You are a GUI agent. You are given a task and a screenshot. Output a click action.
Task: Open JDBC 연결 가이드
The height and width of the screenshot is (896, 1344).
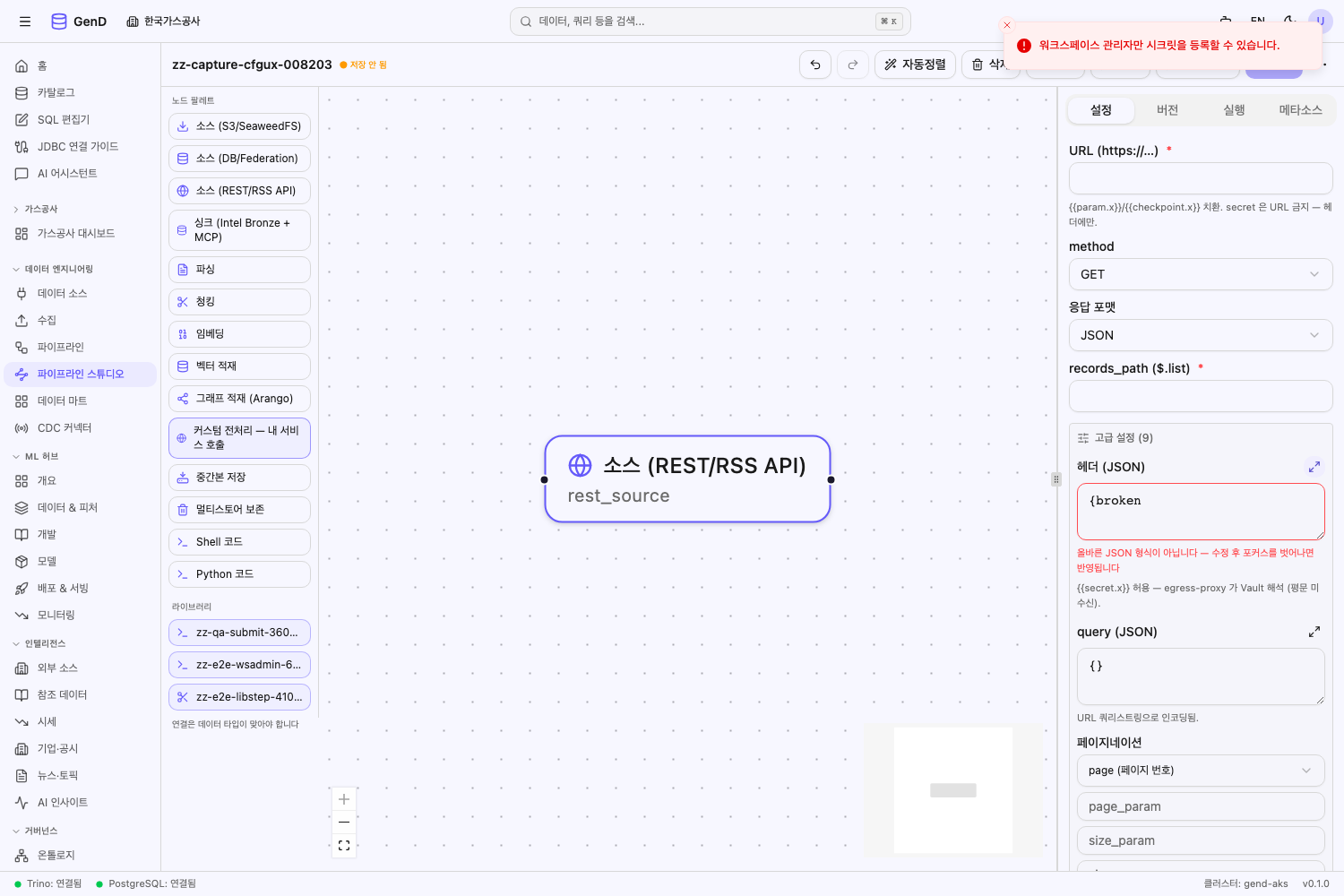[81, 147]
